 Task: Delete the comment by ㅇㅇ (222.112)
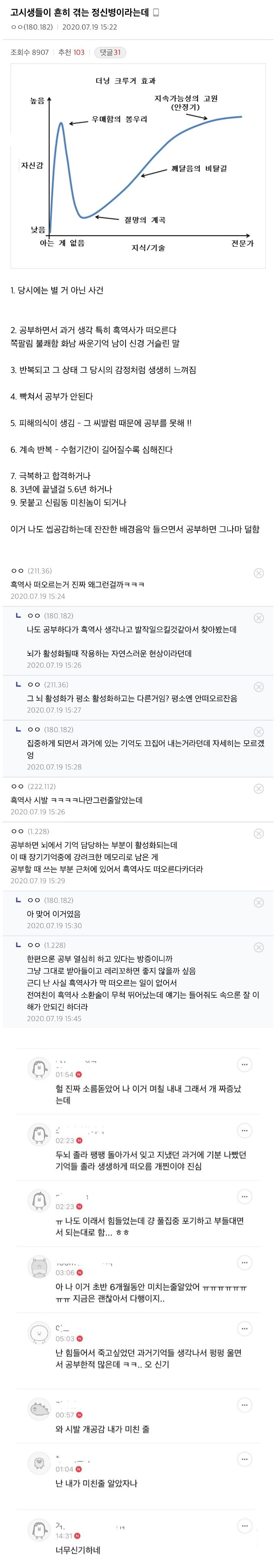(x=258, y=789)
